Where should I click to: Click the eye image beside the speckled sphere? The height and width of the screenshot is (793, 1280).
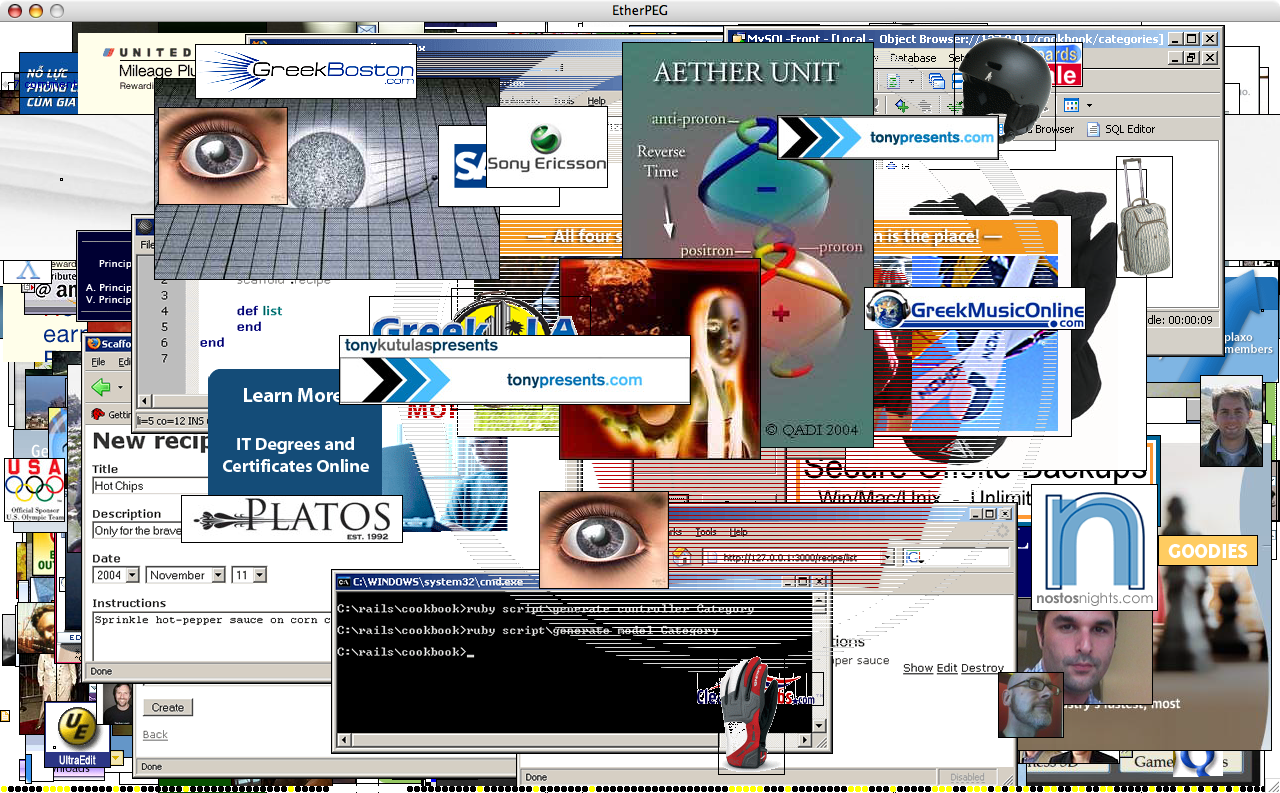click(221, 156)
